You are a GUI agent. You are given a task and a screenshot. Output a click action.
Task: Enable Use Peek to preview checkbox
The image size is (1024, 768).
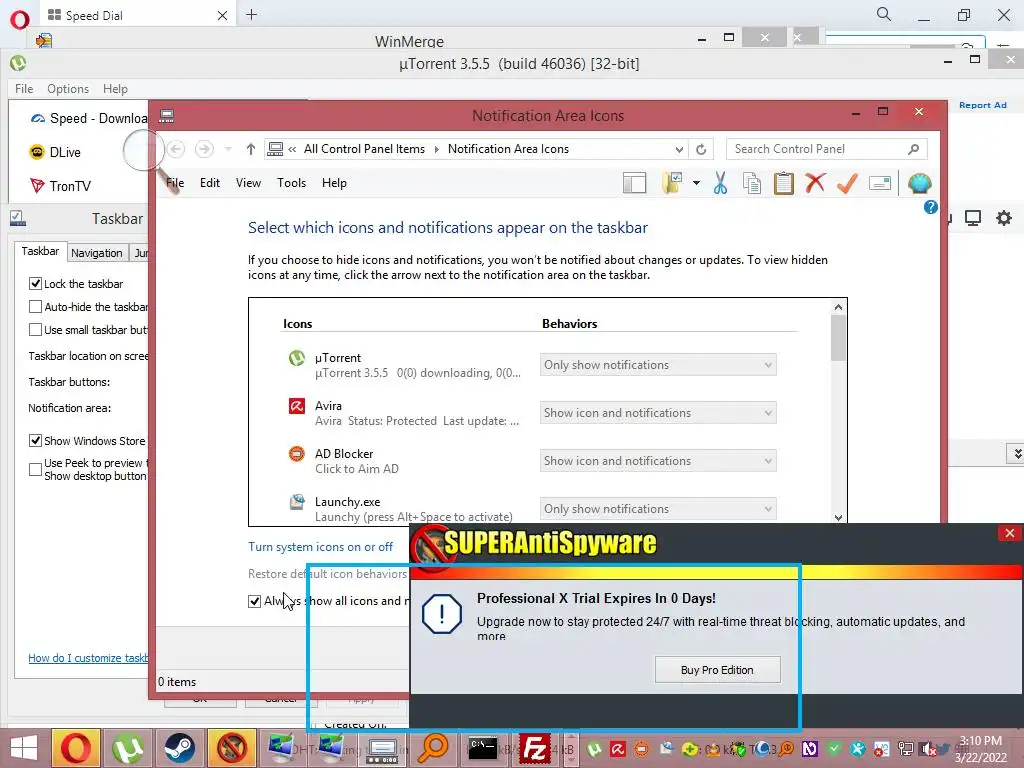point(35,470)
